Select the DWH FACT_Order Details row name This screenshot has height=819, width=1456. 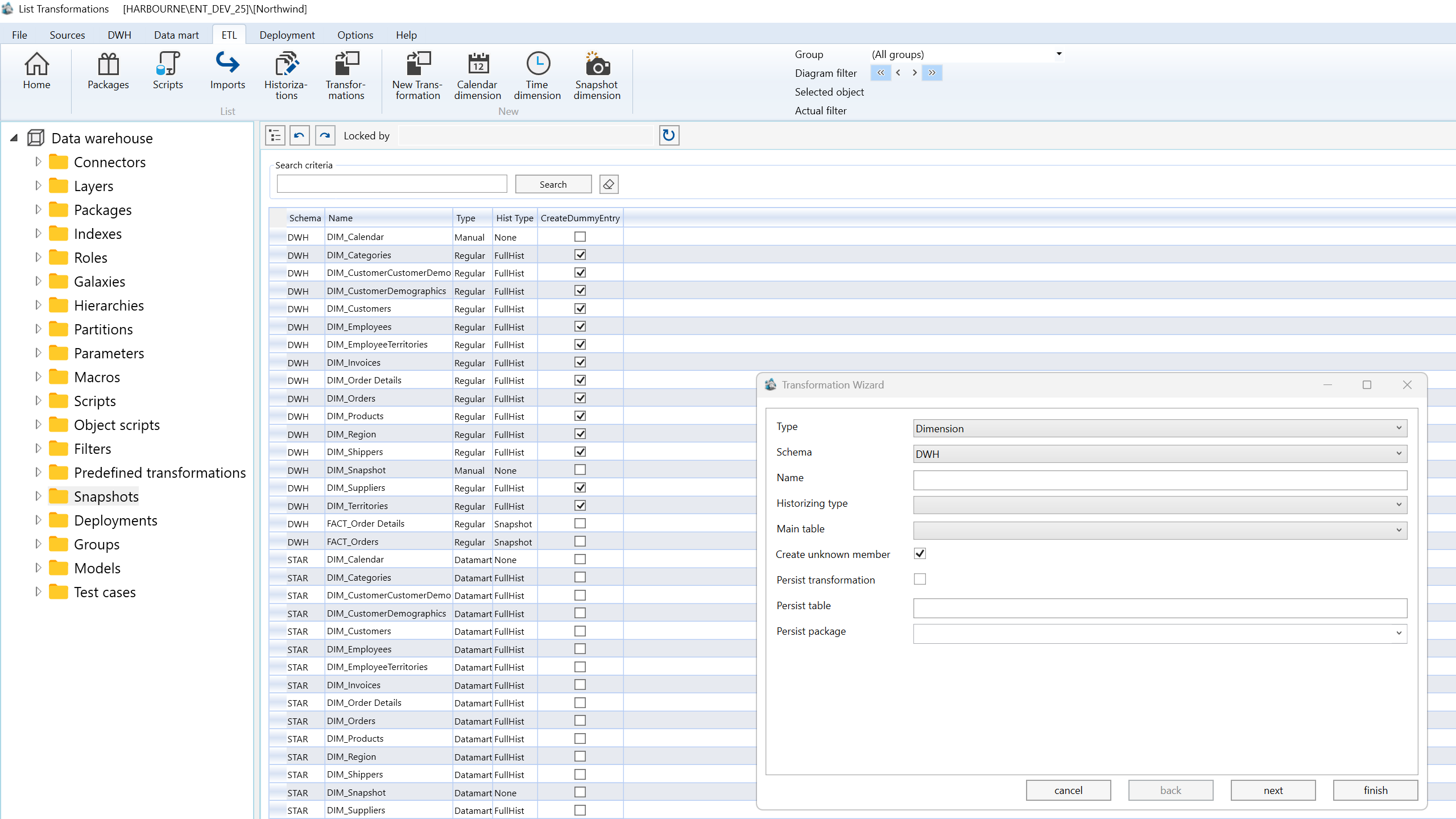click(x=366, y=523)
